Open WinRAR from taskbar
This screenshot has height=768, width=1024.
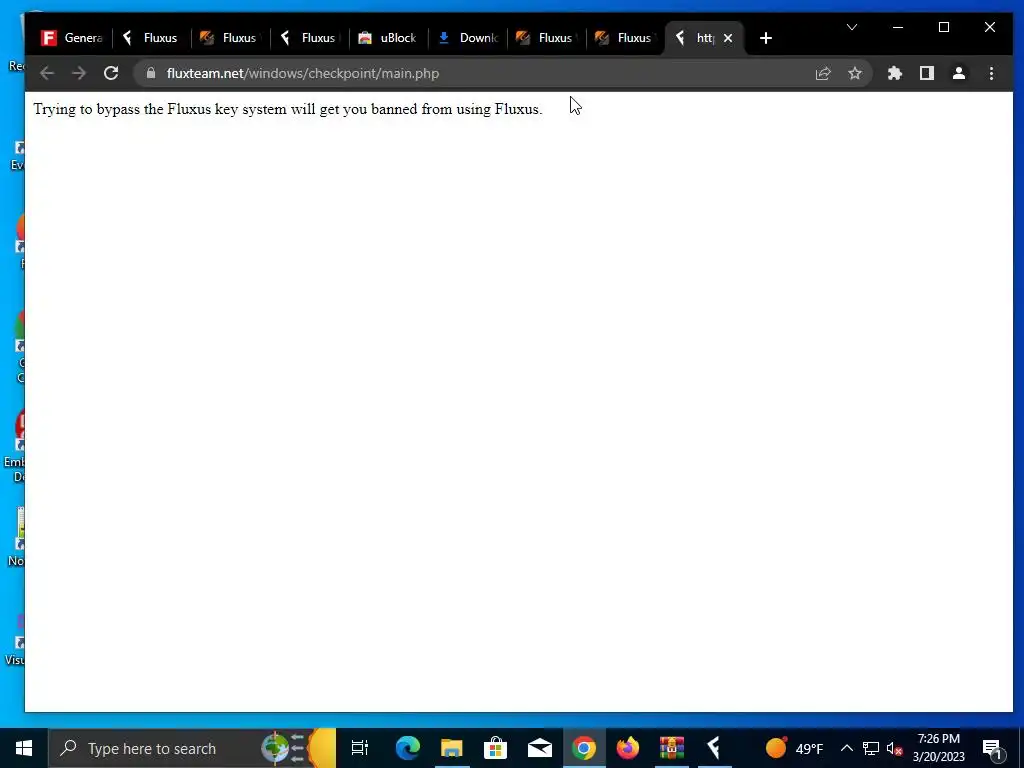pos(671,748)
